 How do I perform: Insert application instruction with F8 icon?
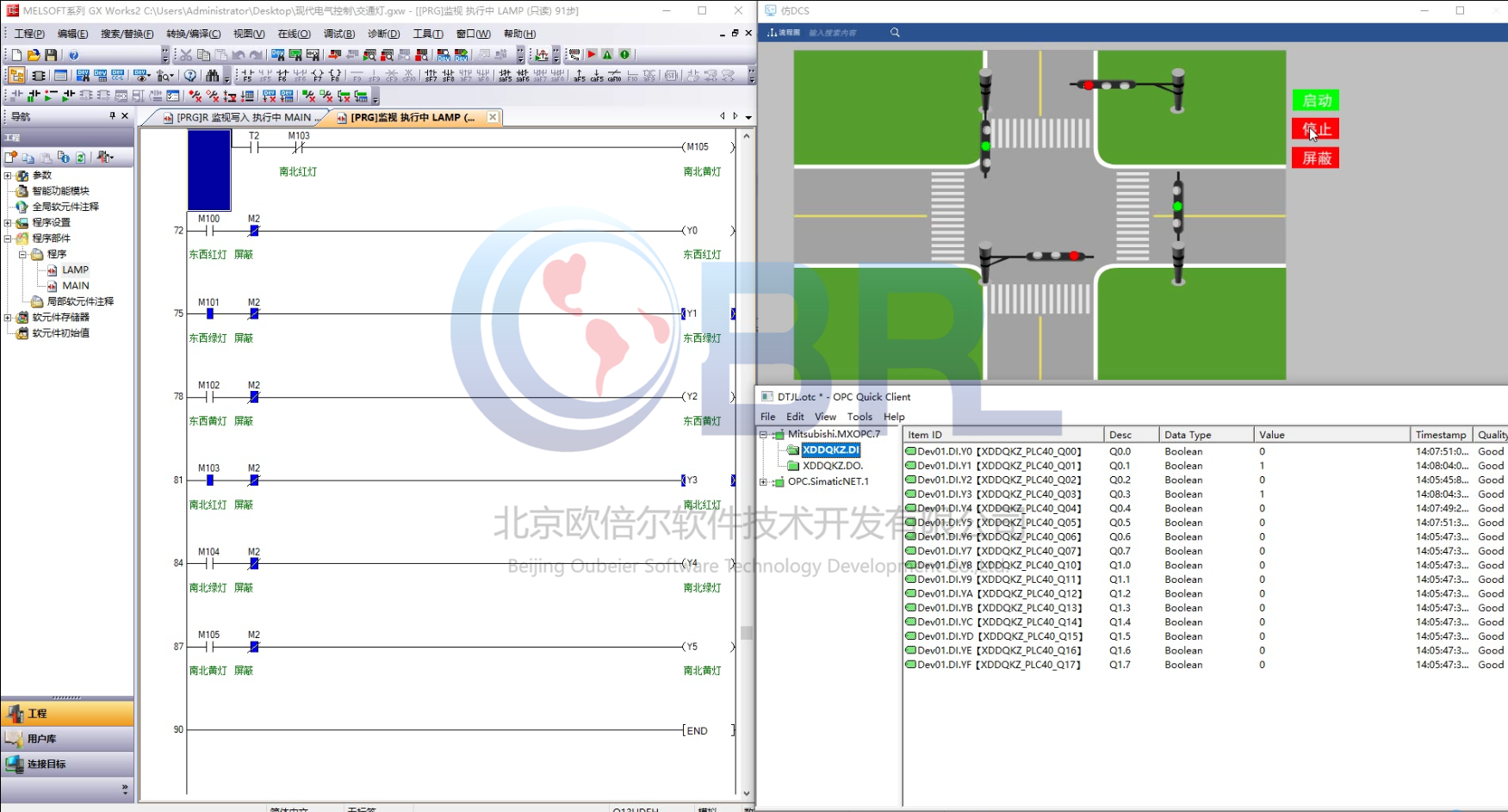[x=335, y=76]
